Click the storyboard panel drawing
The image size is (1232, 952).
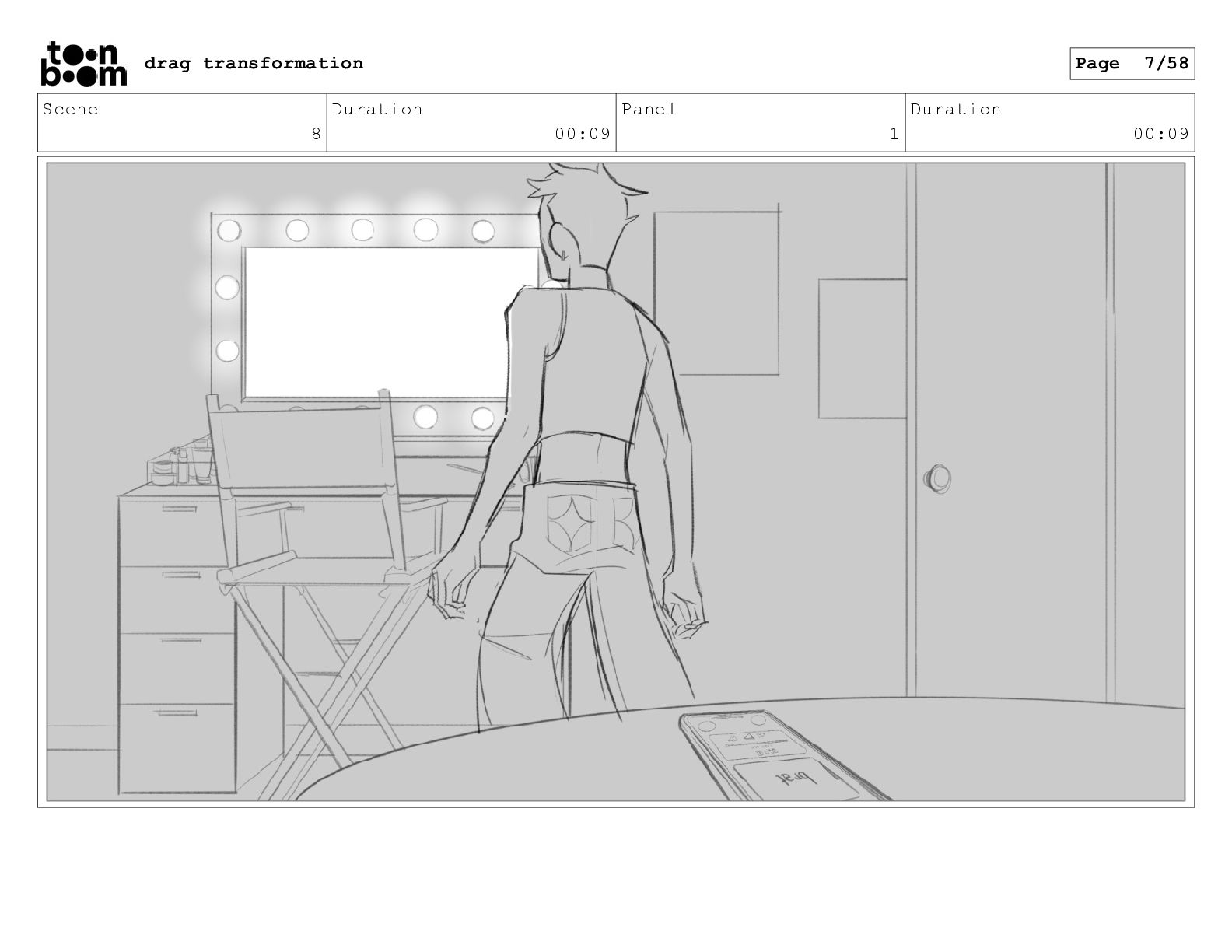616,481
